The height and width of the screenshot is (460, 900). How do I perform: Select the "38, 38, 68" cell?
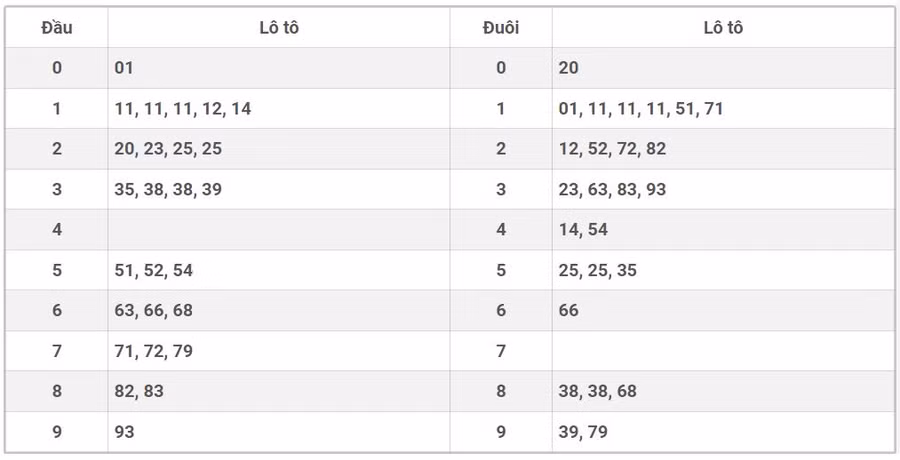[598, 391]
